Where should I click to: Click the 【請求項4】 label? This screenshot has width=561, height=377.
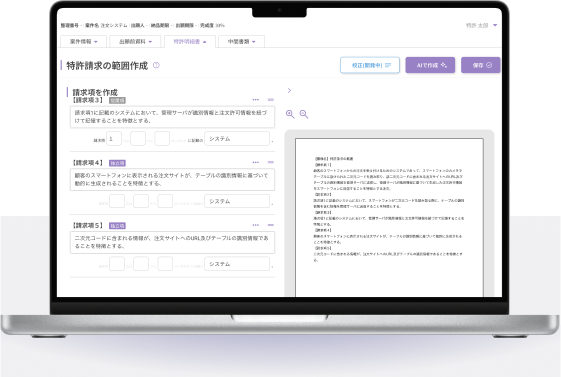(x=88, y=163)
